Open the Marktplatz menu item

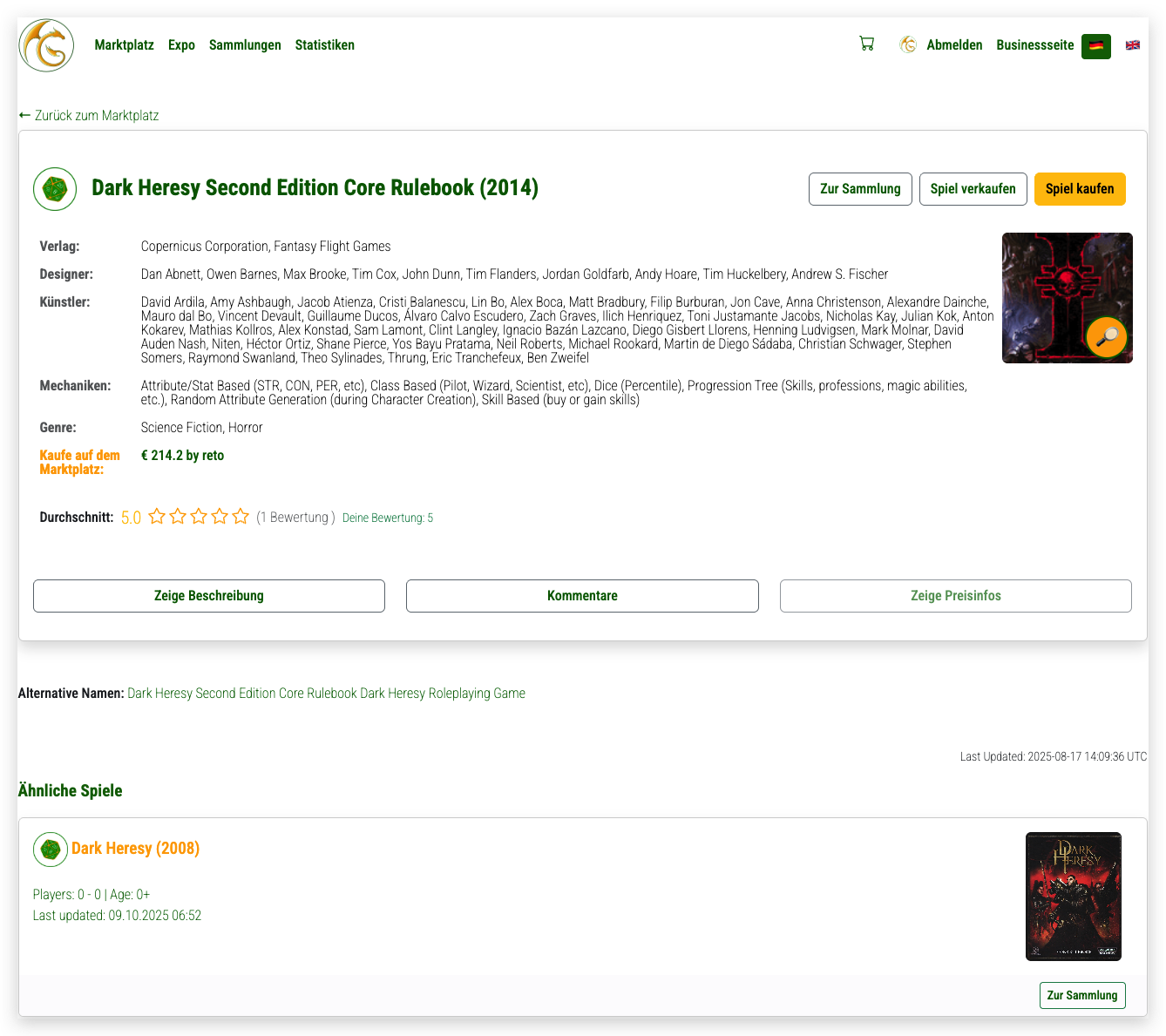click(124, 45)
